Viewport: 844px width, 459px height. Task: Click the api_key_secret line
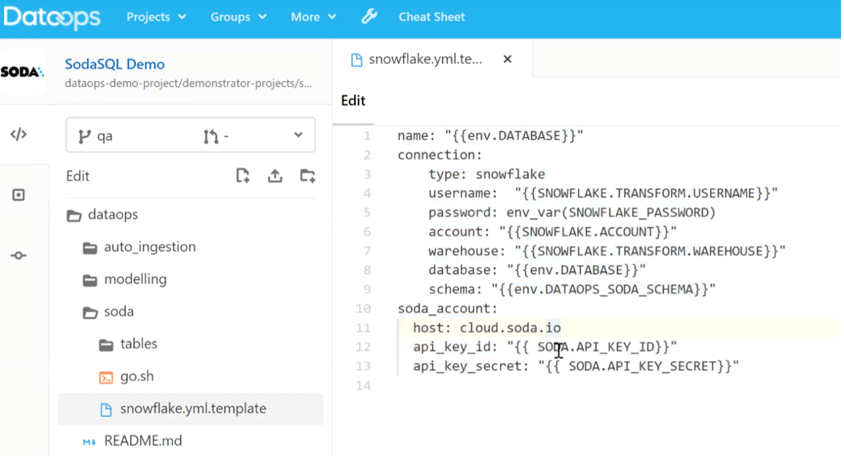576,366
